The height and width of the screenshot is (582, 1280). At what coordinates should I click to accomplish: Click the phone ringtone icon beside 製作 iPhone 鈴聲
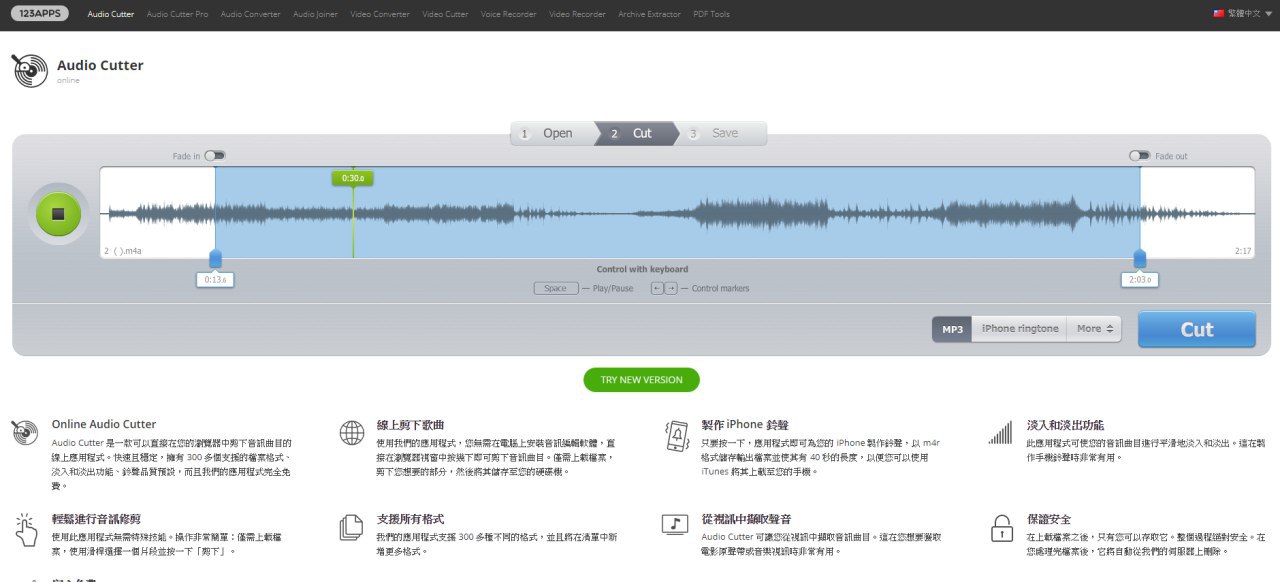point(676,435)
